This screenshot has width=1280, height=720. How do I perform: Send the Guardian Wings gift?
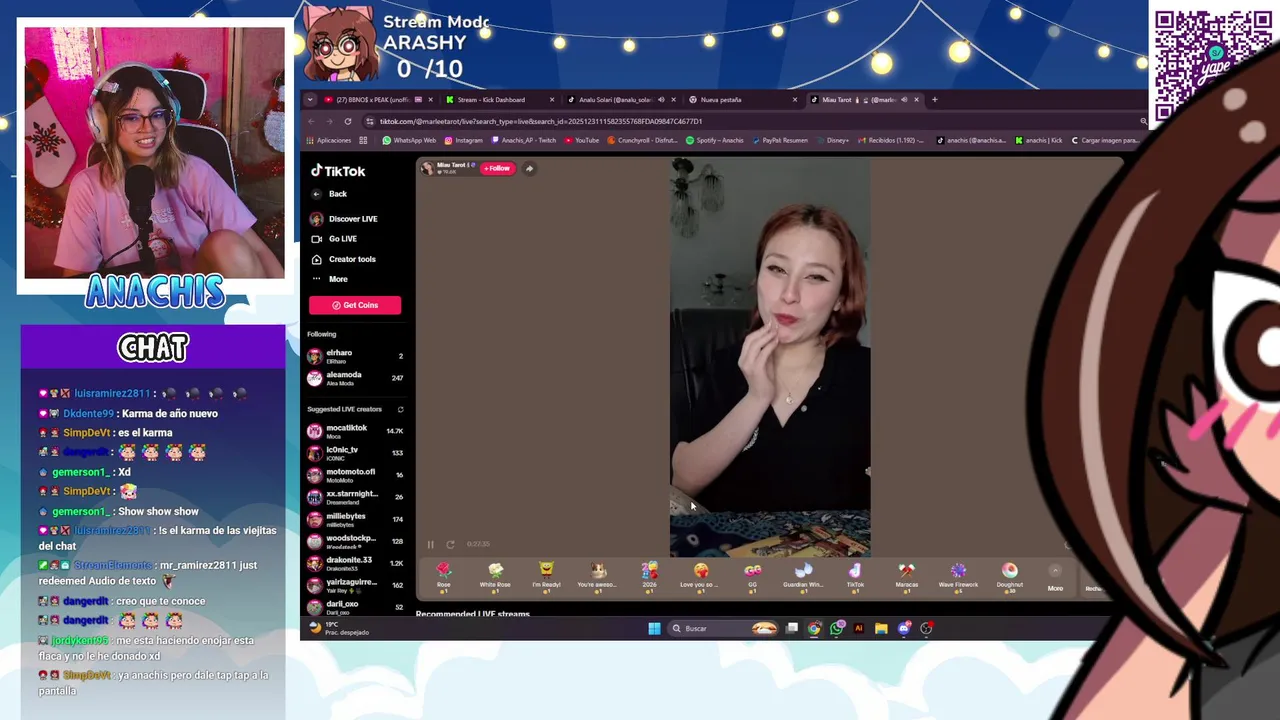click(x=803, y=577)
